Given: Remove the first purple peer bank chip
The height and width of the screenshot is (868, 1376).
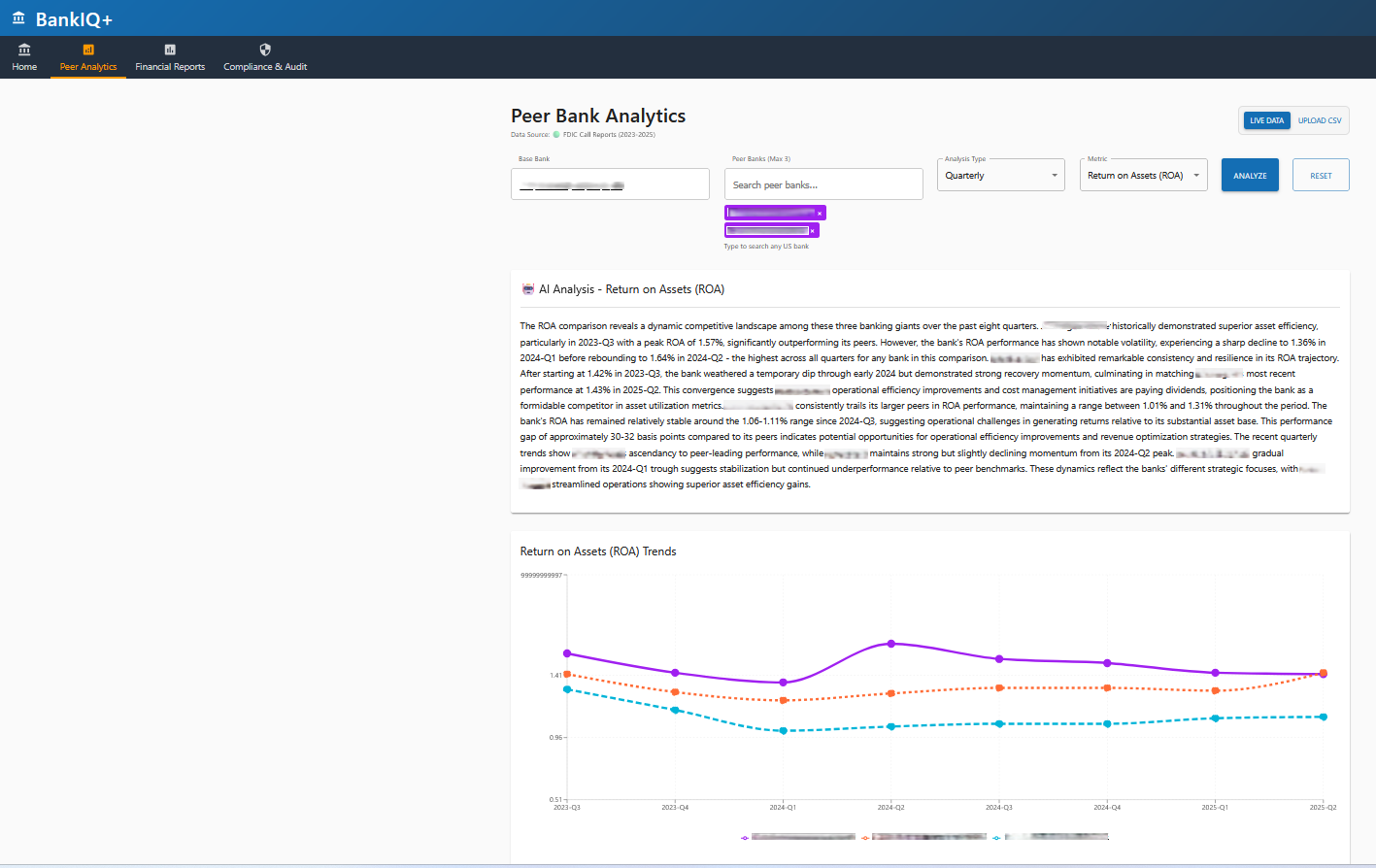Looking at the screenshot, I should [820, 214].
